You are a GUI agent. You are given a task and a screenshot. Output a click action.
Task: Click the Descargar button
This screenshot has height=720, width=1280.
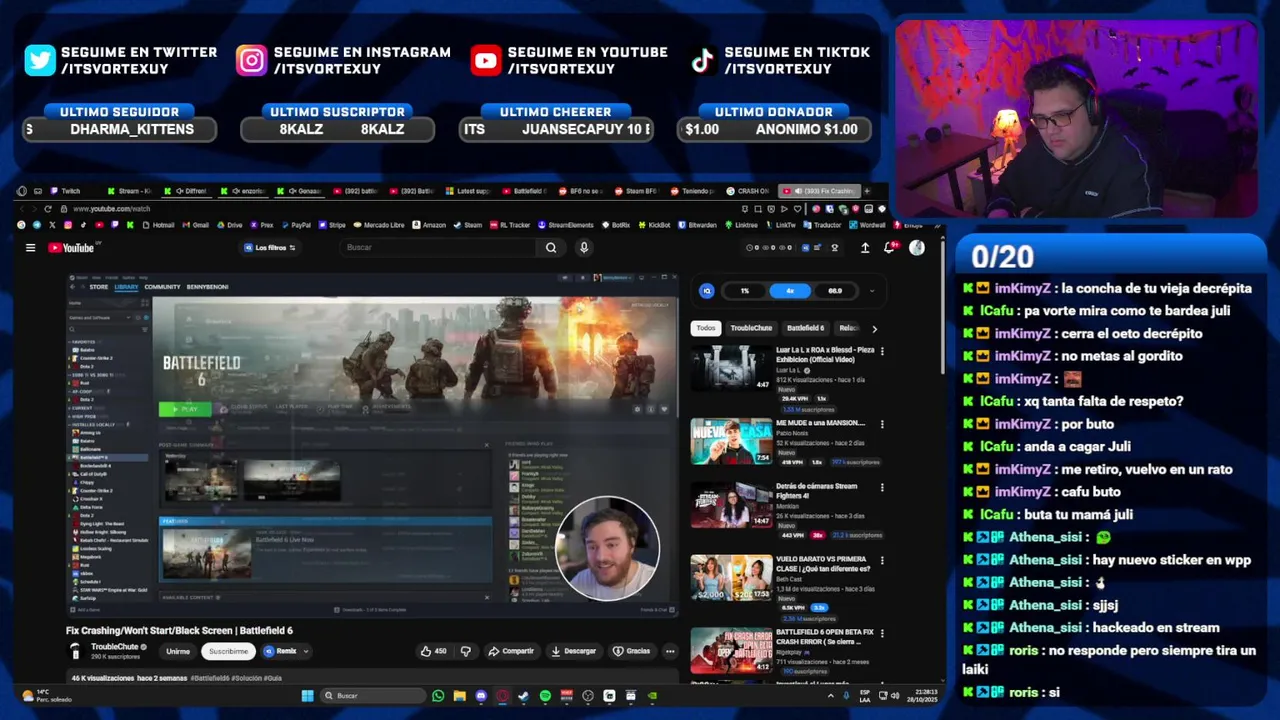573,651
